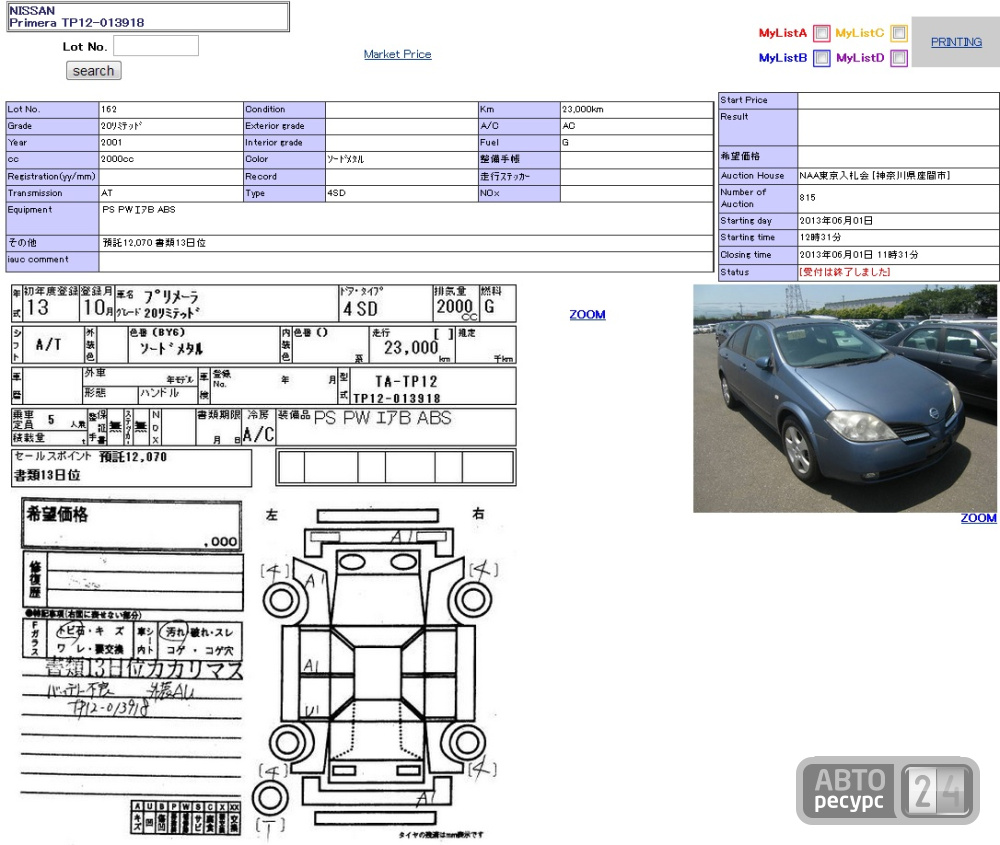Screen dimensions: 1000x845
Task: Select the Starting time value 12時31分
Action: (820, 237)
